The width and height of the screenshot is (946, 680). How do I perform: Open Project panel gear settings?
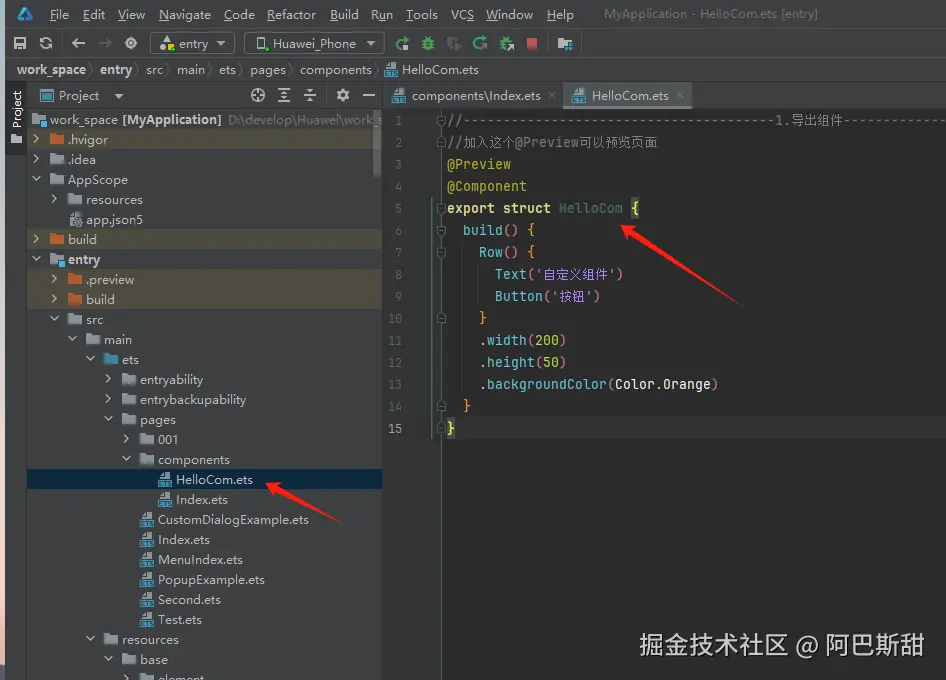[x=343, y=95]
